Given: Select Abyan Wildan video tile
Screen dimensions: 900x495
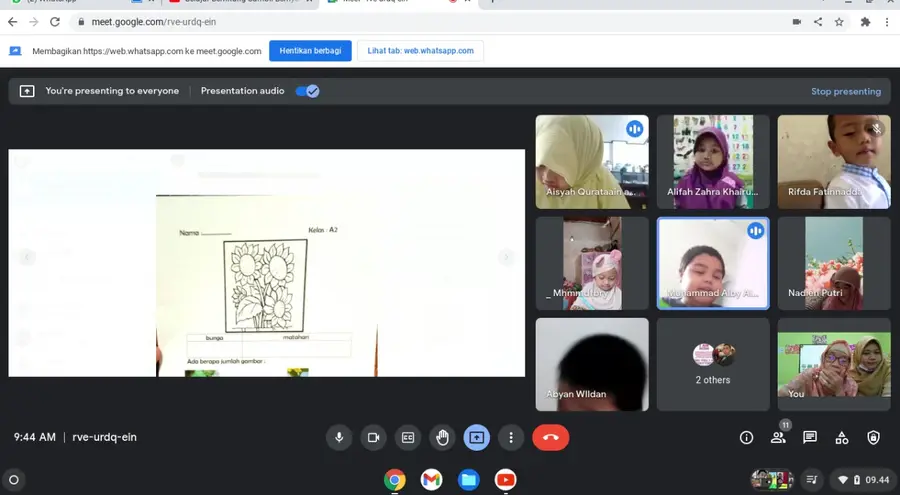Looking at the screenshot, I should (592, 365).
